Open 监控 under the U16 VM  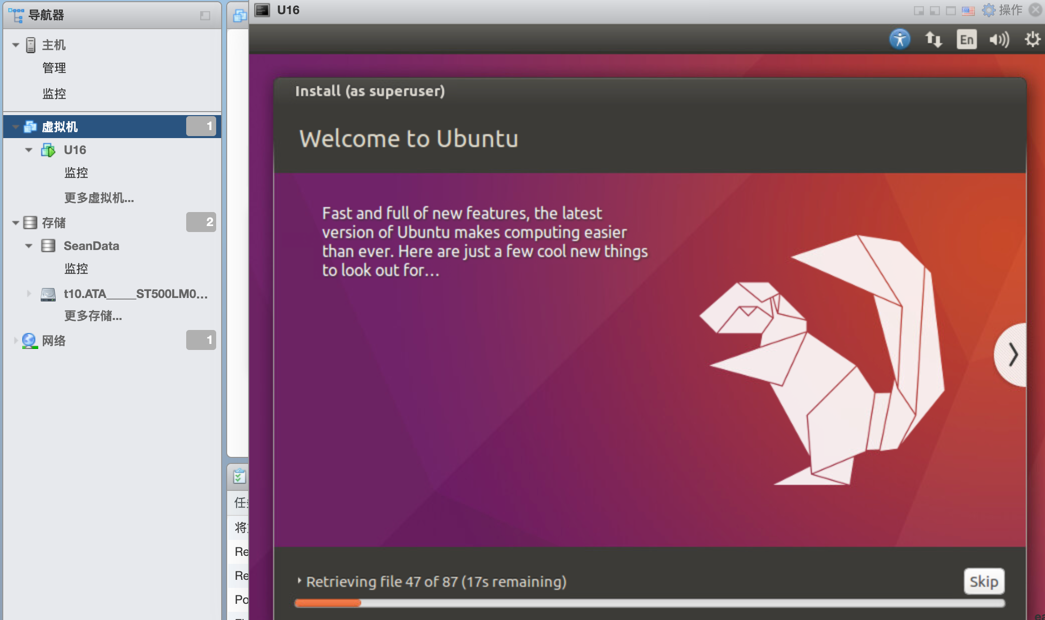coord(76,173)
